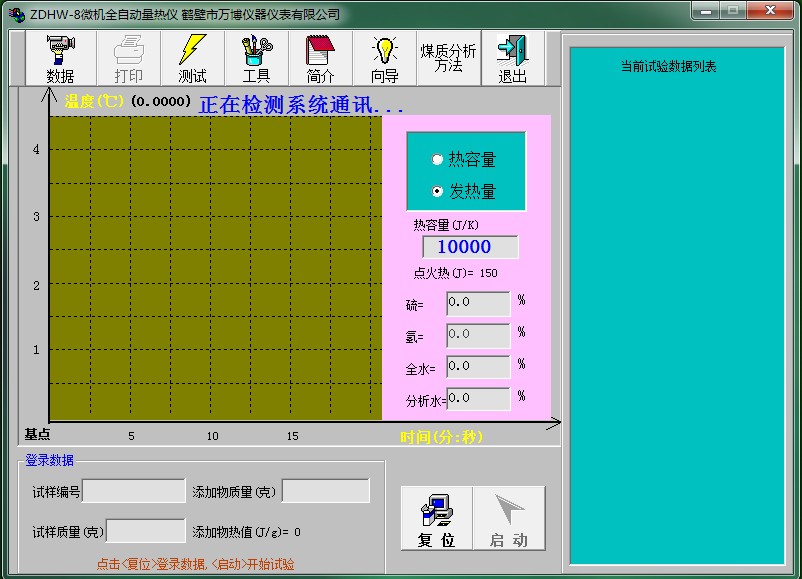Viewport: 802px width, 579px height.
Task: Select the 测试 (Test) lightning icon
Action: tap(193, 57)
